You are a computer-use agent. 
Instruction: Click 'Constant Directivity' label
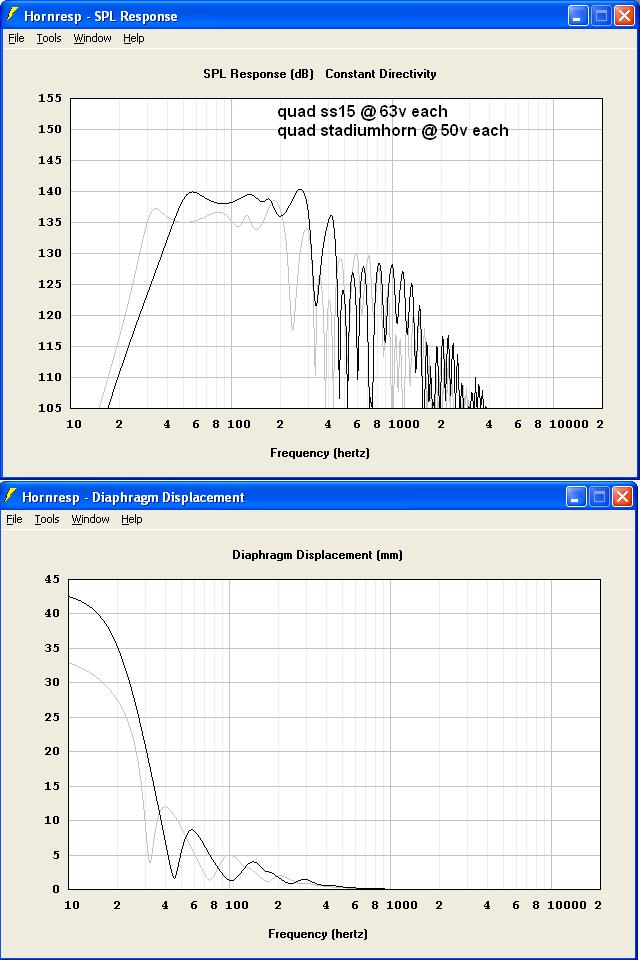[381, 74]
